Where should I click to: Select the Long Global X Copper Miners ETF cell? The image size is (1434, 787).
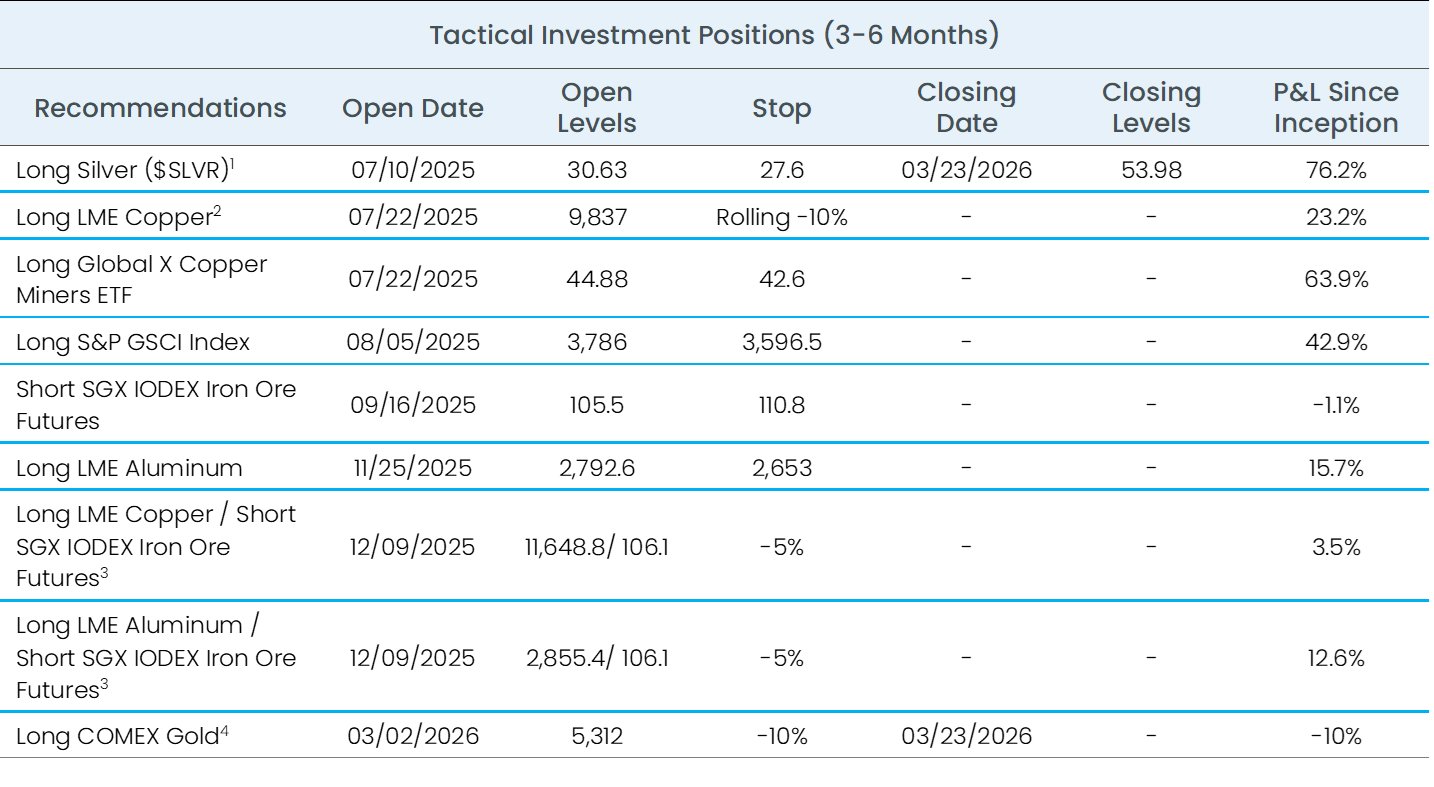point(142,279)
